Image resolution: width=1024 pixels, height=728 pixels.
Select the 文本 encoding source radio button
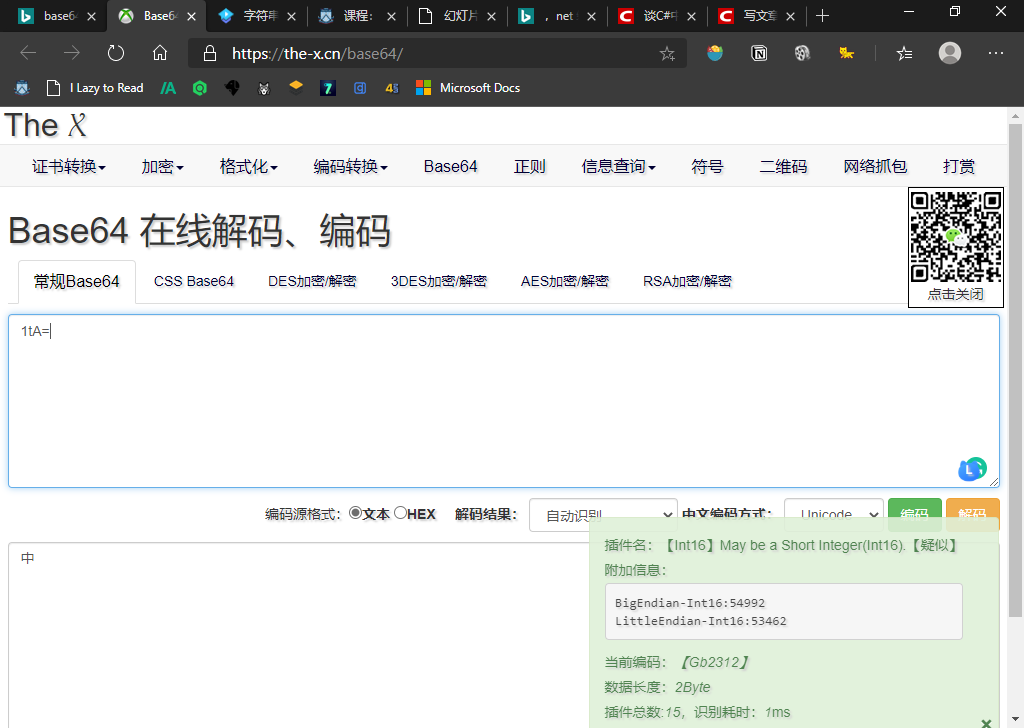tap(357, 513)
